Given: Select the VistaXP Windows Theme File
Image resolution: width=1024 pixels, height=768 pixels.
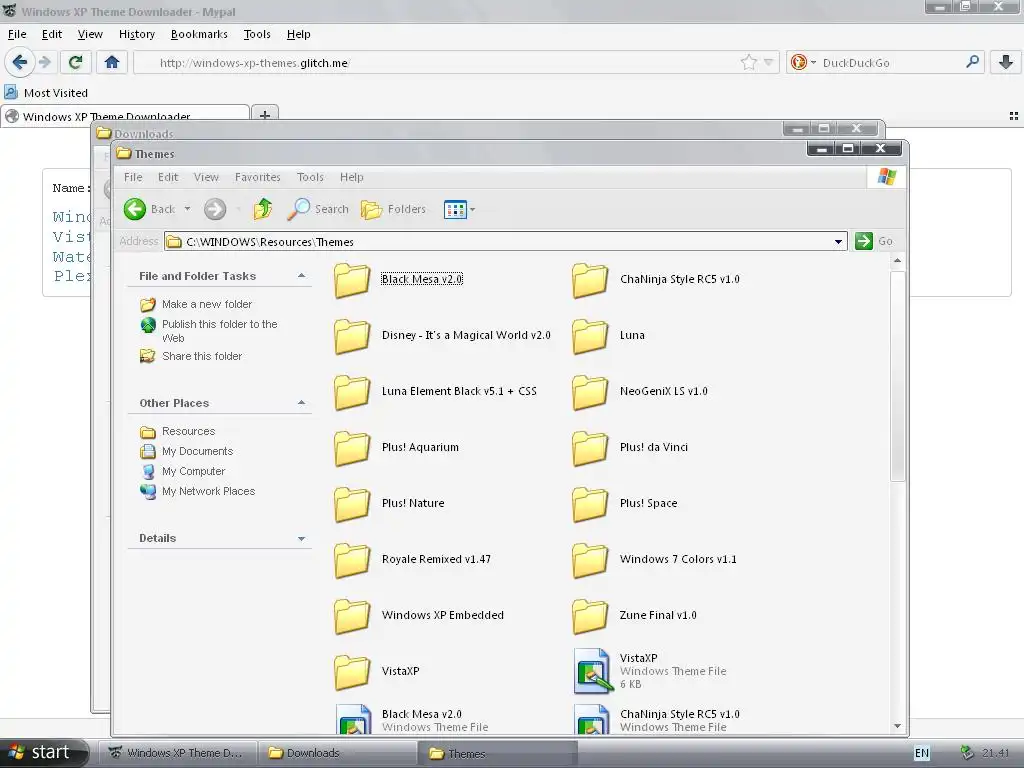Looking at the screenshot, I should tap(649, 671).
